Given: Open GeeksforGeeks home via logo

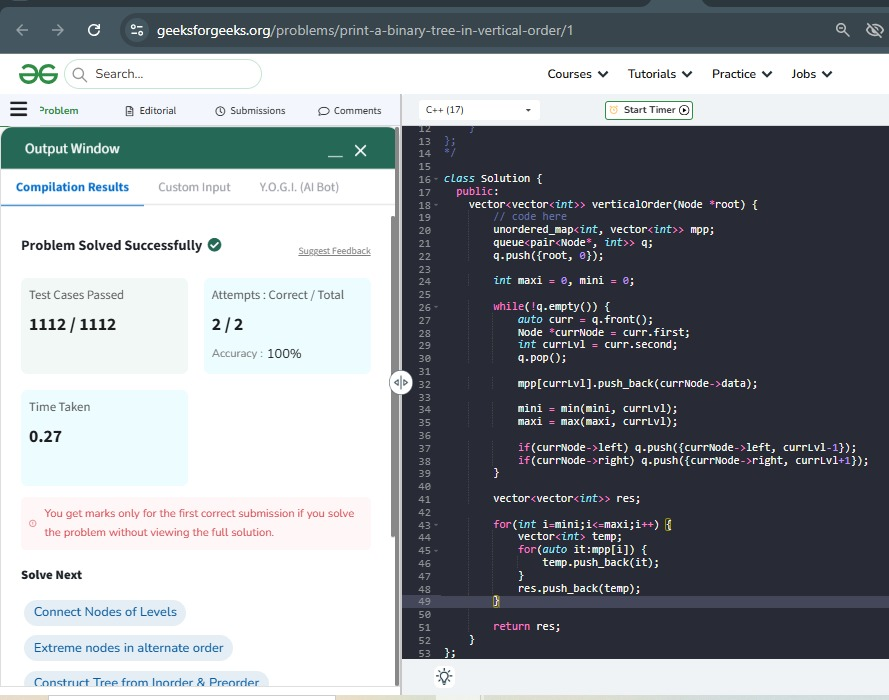Looking at the screenshot, I should pos(38,74).
